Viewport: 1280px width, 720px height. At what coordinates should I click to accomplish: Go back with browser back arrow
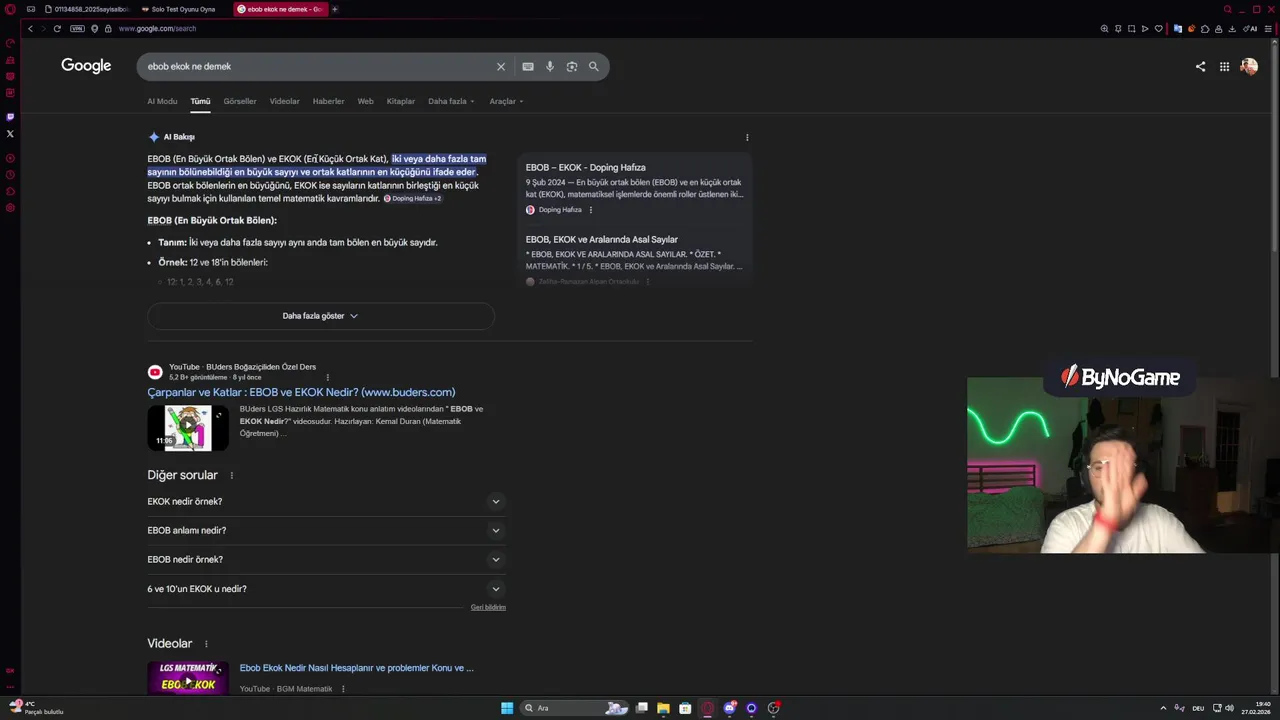click(x=30, y=29)
